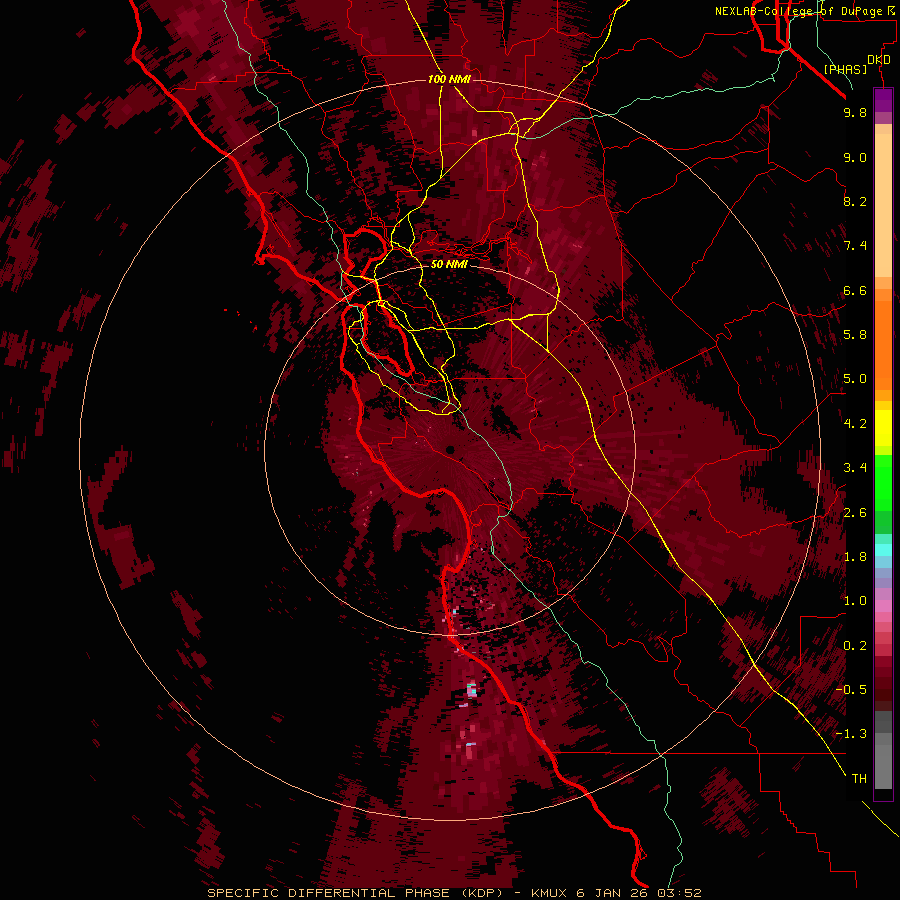Click the "[PHAS]" units label

click(x=845, y=69)
